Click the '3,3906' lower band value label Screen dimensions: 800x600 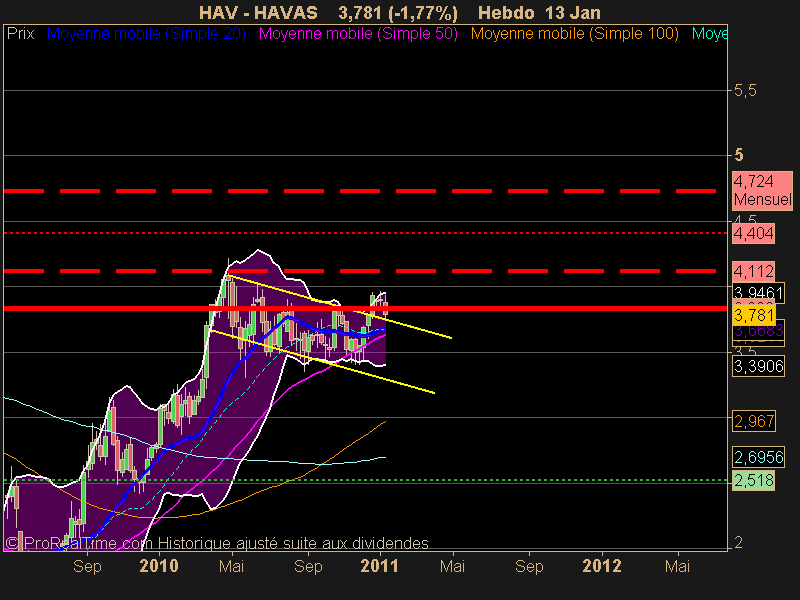point(758,366)
